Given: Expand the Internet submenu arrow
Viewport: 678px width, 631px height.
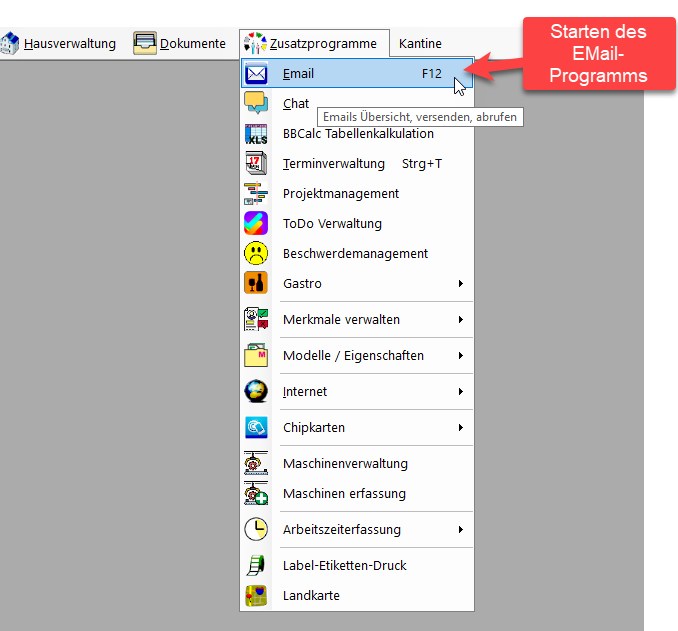Looking at the screenshot, I should click(461, 391).
